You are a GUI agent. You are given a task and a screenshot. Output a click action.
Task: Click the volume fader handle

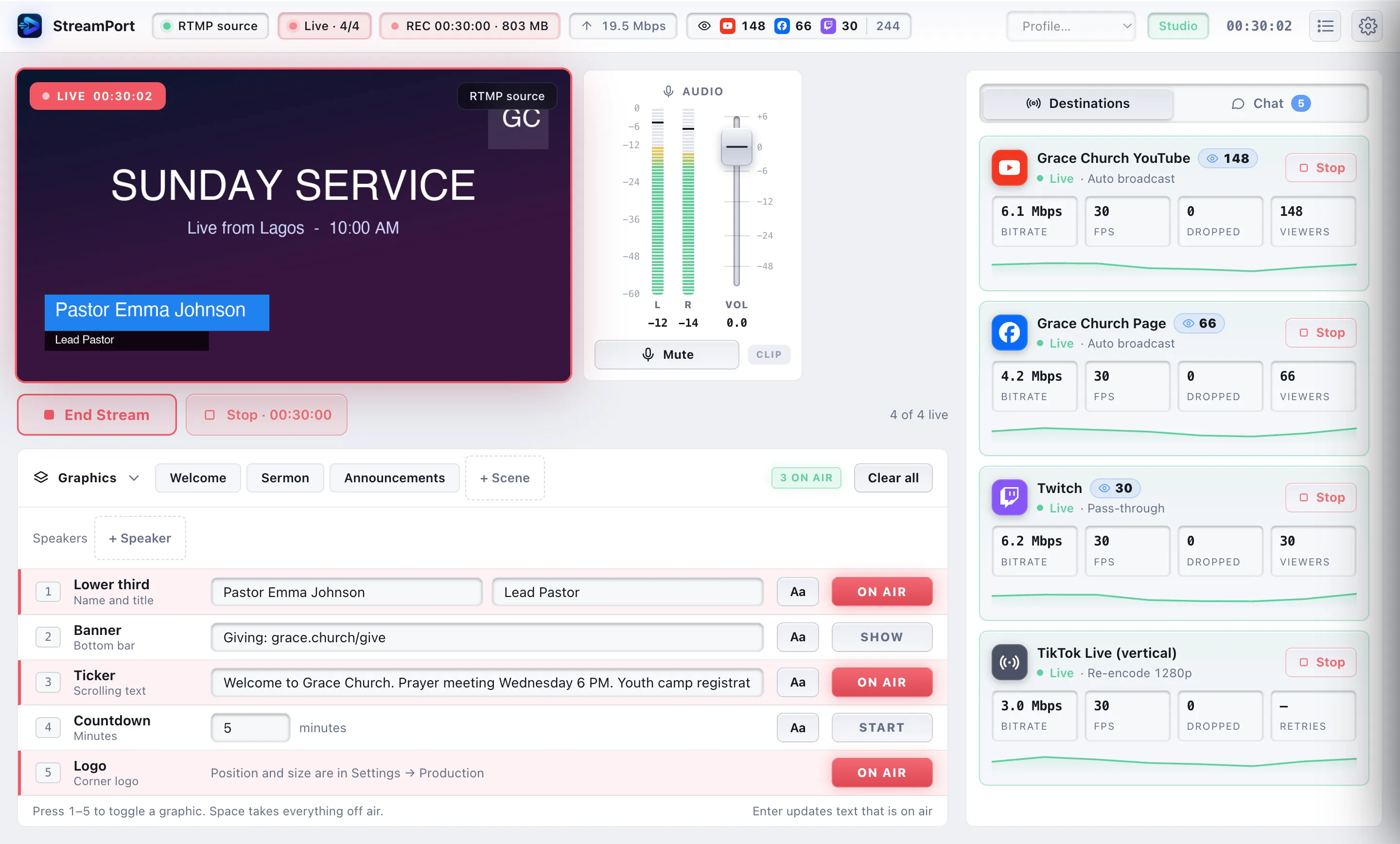click(736, 147)
